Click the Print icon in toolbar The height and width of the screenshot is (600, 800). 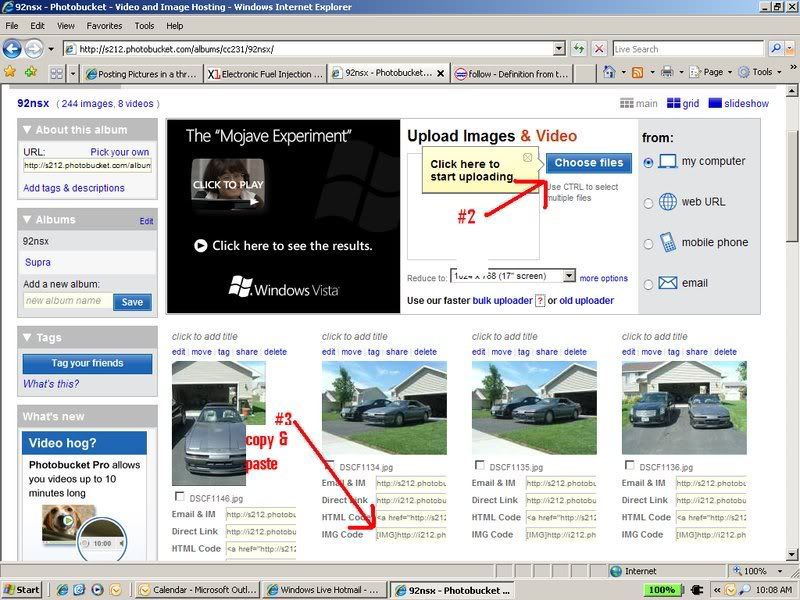(x=667, y=72)
